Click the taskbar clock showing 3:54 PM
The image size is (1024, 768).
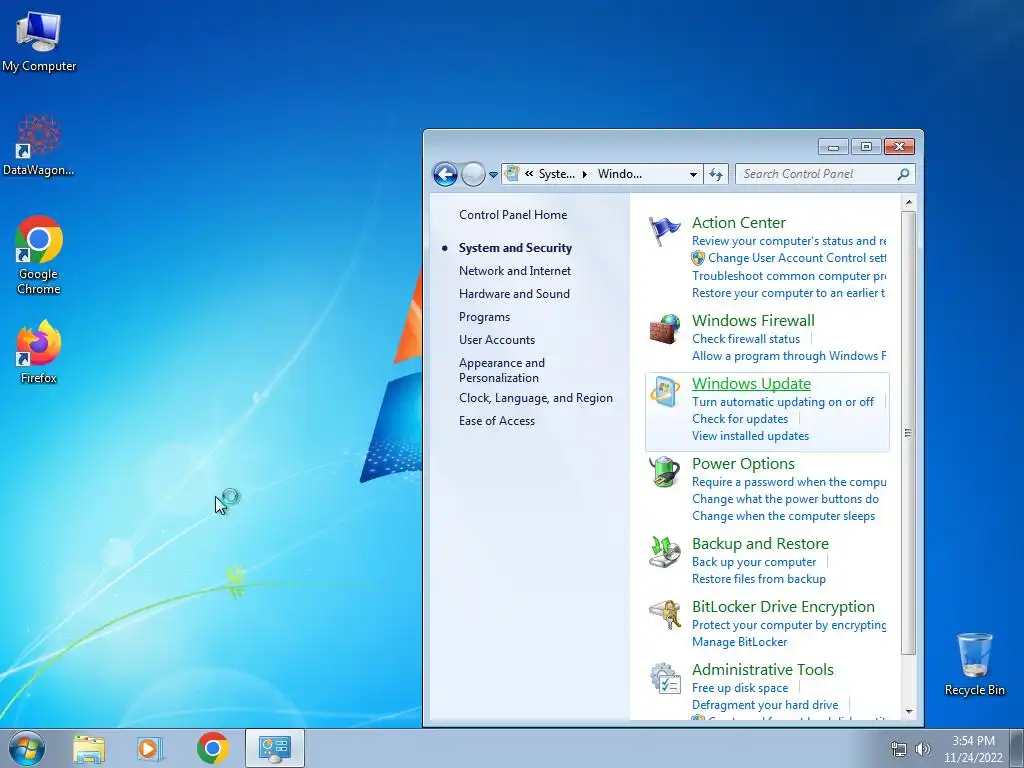[973, 749]
